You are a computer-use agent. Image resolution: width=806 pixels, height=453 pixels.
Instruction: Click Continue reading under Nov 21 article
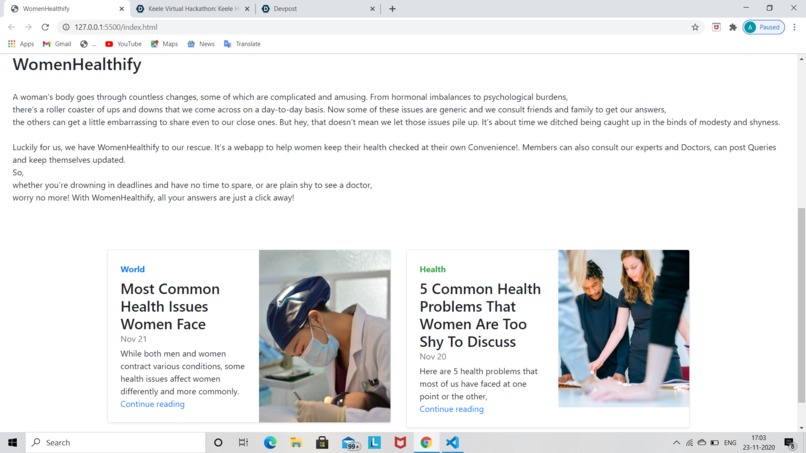tap(152, 404)
